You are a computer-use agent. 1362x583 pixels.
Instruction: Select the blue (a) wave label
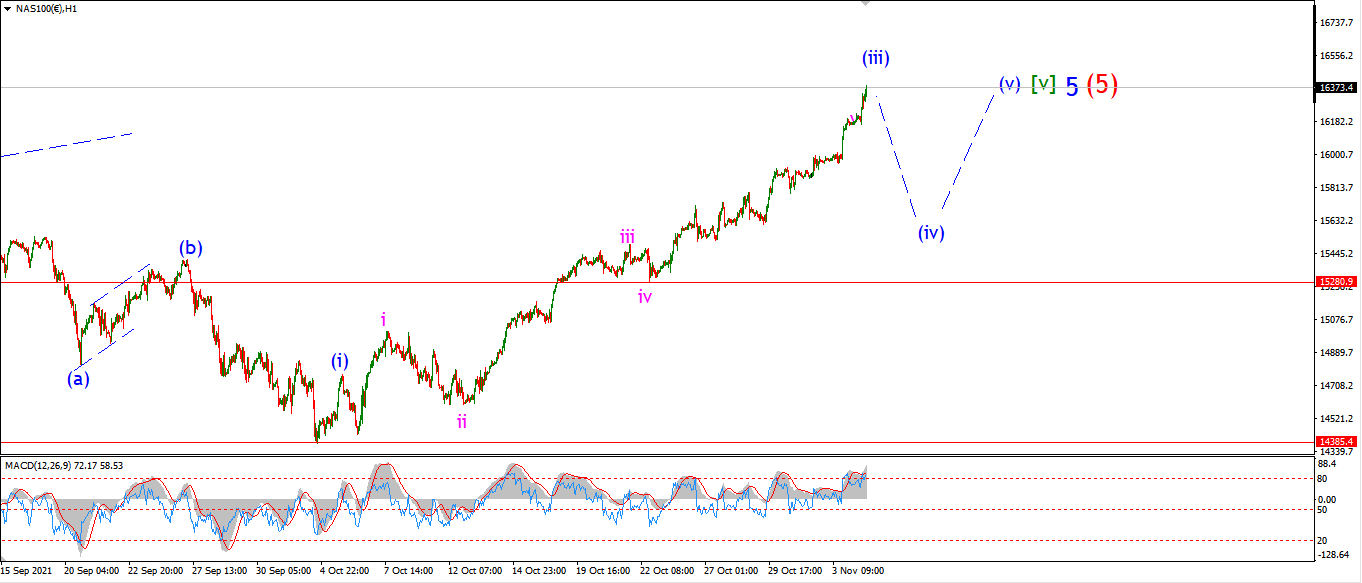78,379
